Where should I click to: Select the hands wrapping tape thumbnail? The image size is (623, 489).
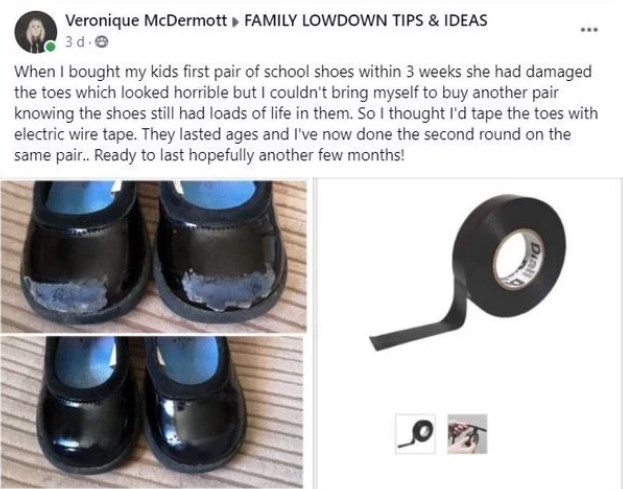coord(467,434)
